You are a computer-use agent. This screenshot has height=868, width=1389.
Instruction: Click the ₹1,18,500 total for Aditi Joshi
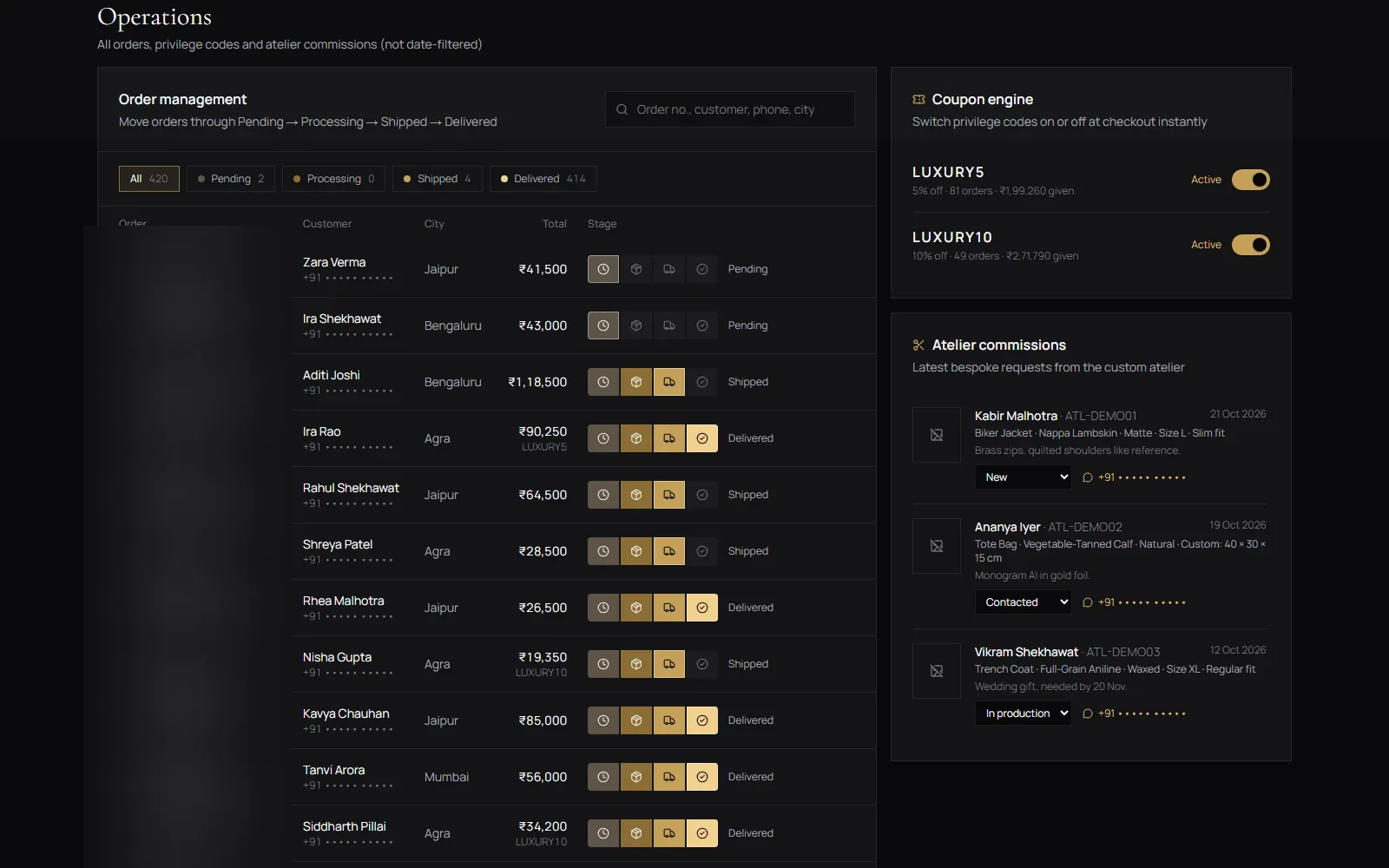tap(537, 382)
